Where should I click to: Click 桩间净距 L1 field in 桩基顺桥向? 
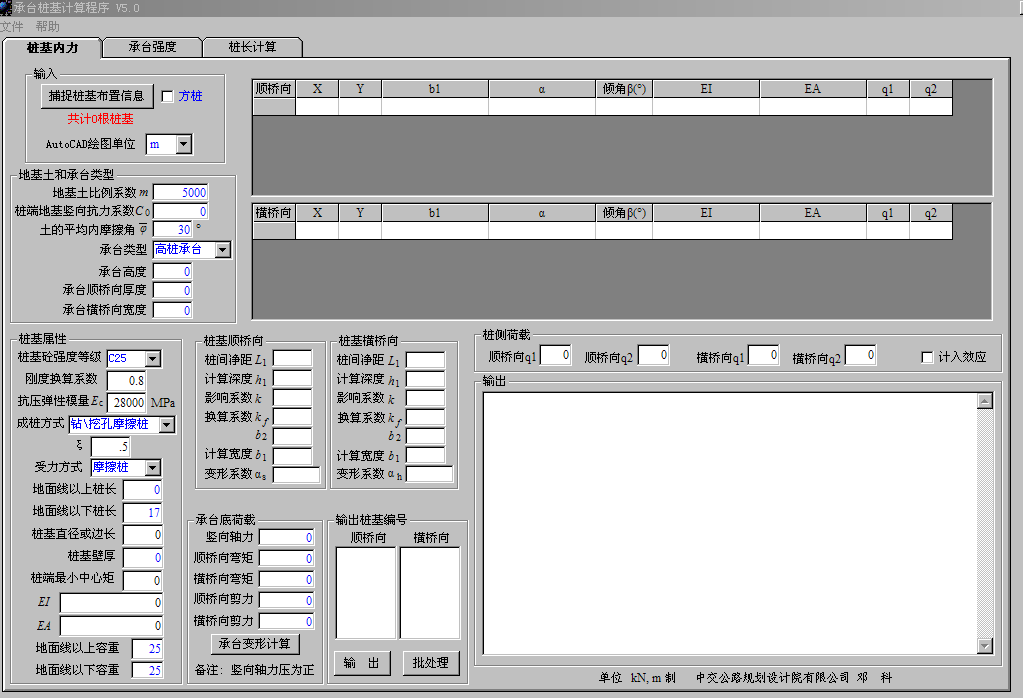(x=292, y=359)
